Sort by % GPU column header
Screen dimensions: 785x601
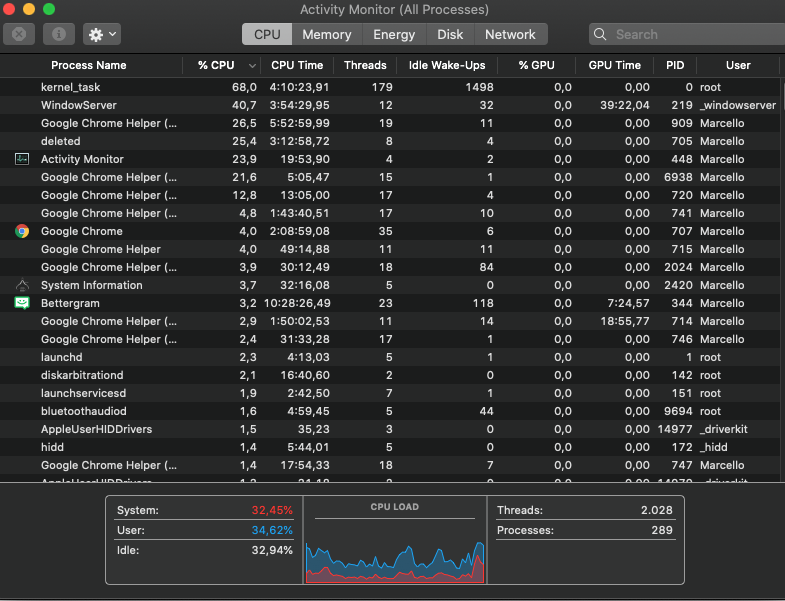pyautogui.click(x=536, y=65)
